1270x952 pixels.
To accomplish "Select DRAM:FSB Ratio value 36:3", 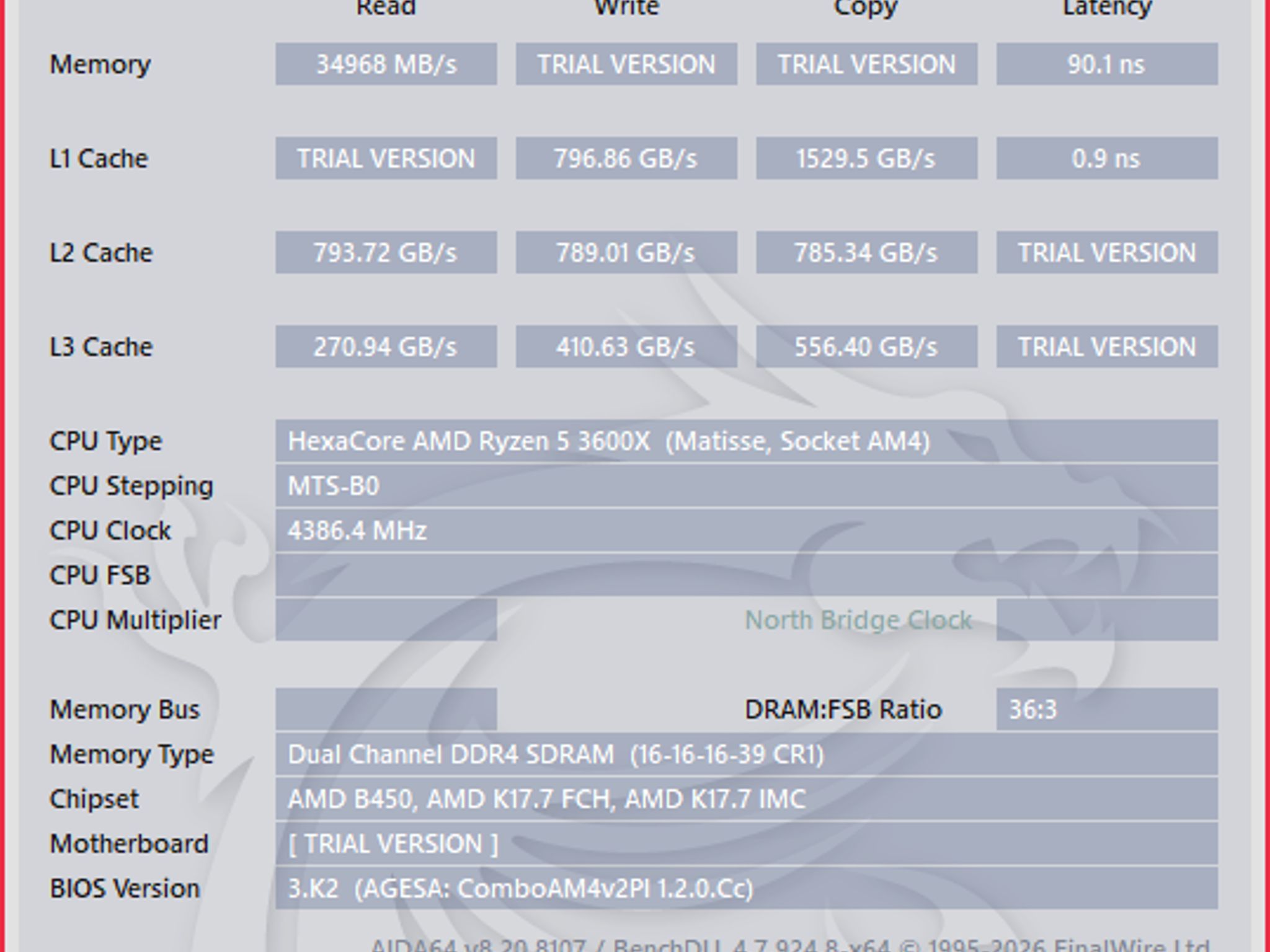I will coord(1107,709).
